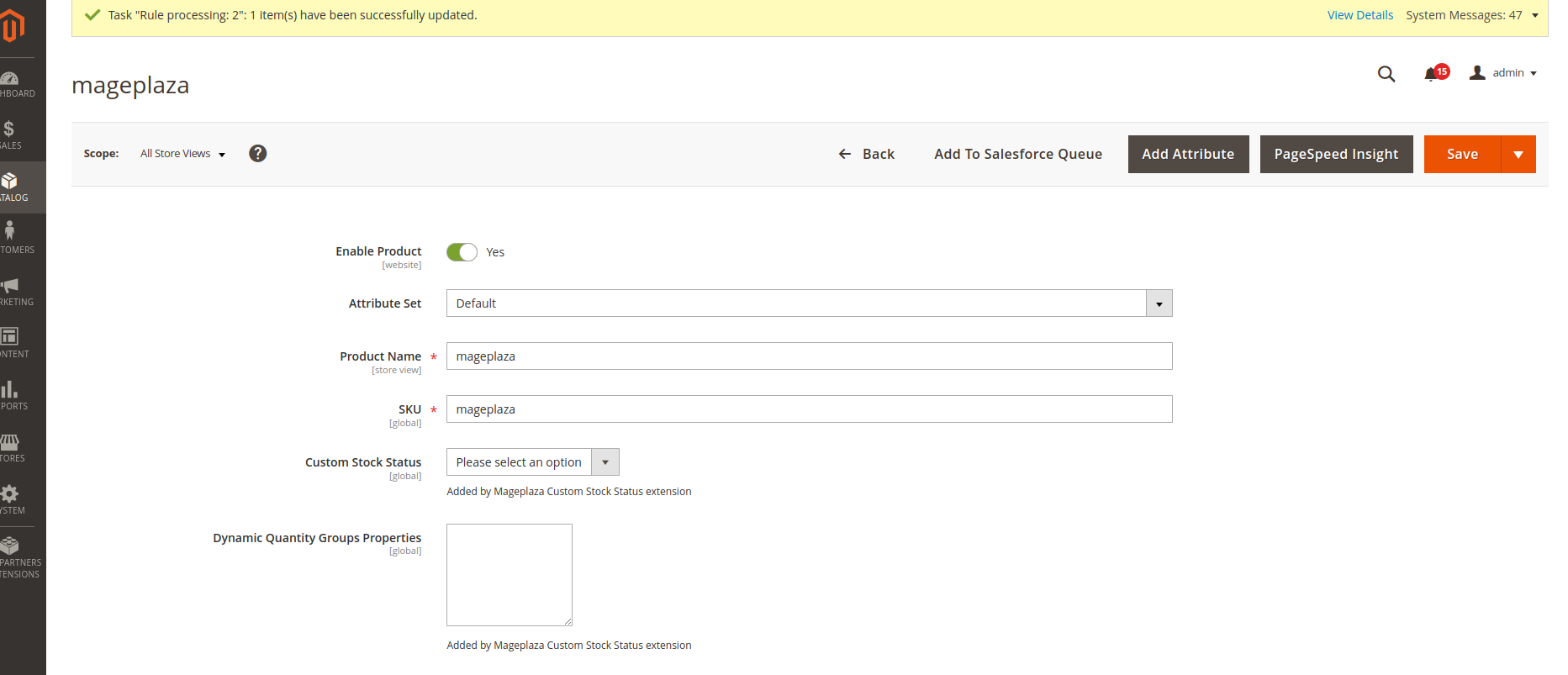Expand the All Store Views scope switcher
This screenshot has height=675, width=1568.
coord(182,154)
